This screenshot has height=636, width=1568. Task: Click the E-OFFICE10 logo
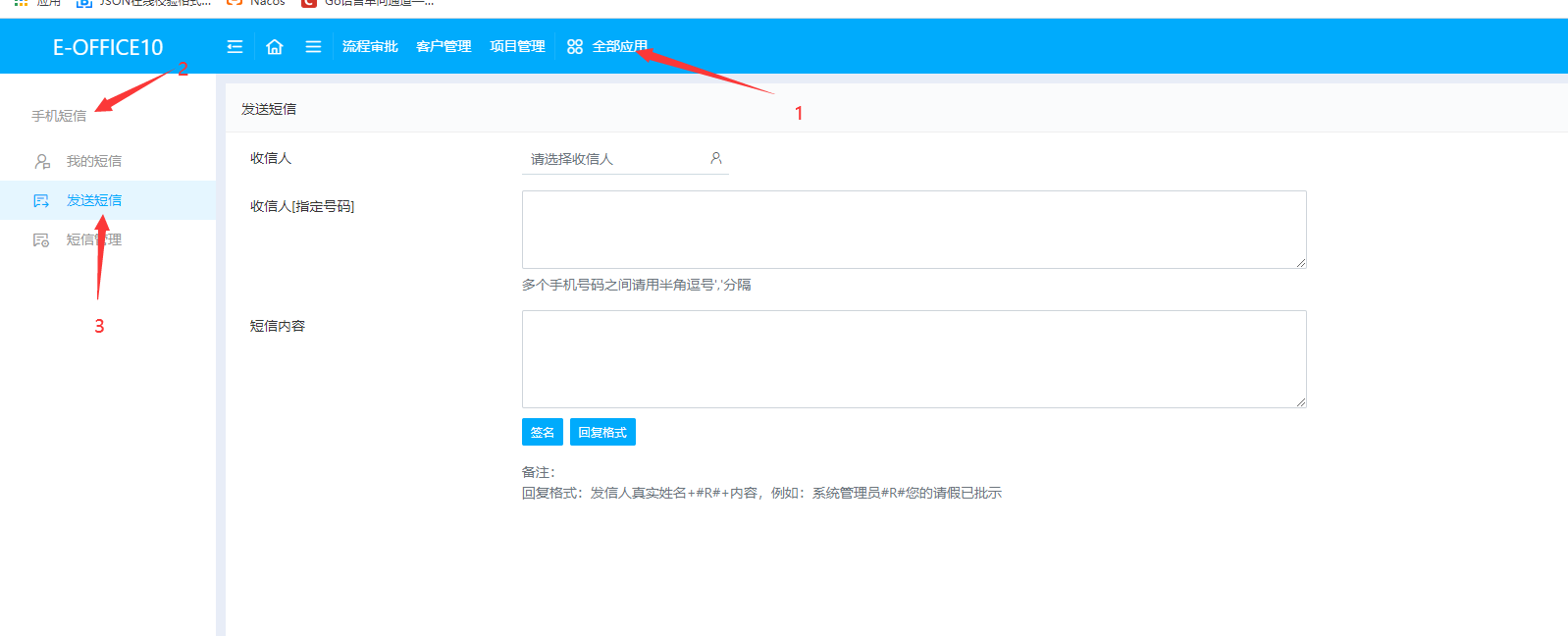tap(108, 47)
